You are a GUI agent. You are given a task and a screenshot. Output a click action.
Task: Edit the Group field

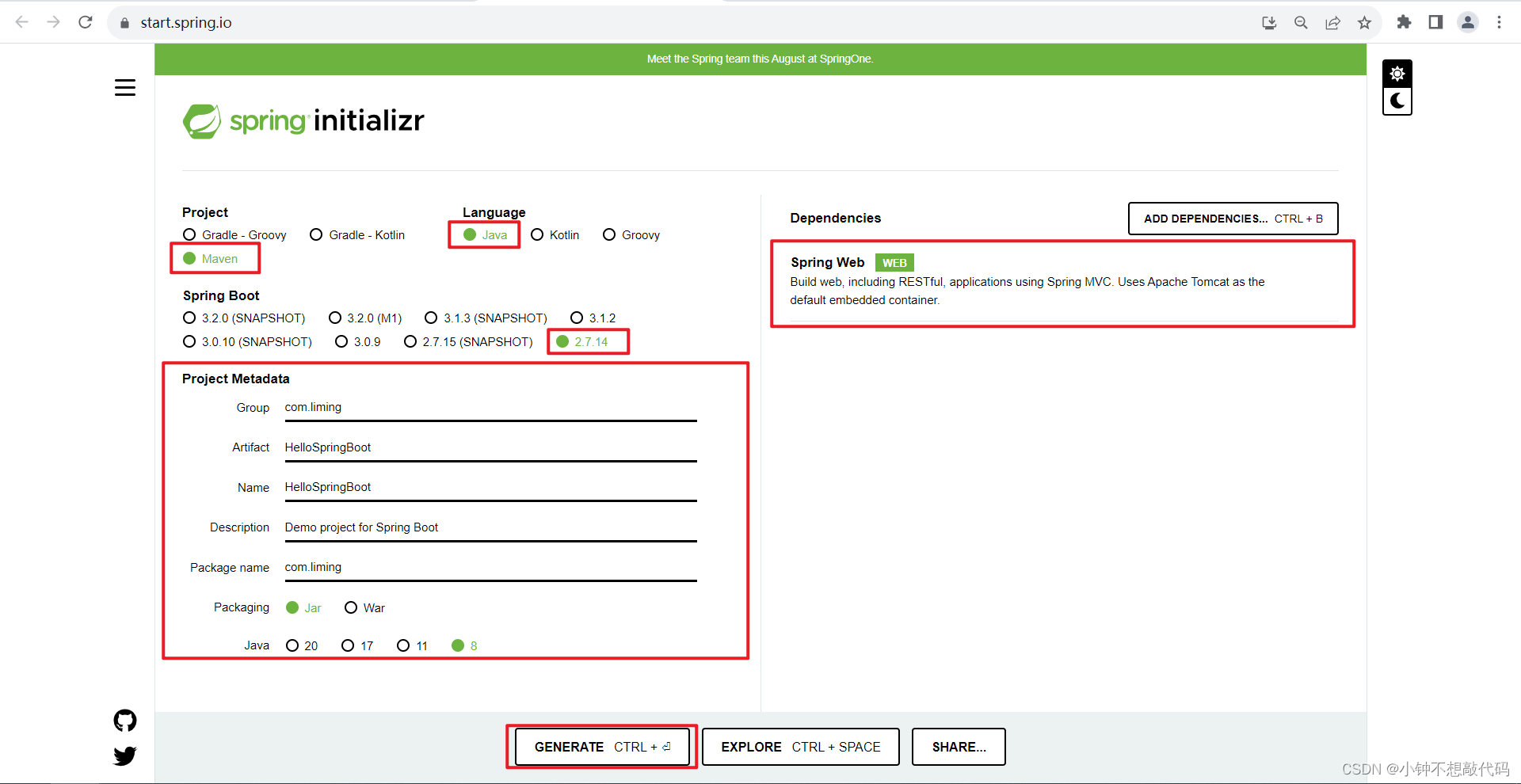(490, 408)
